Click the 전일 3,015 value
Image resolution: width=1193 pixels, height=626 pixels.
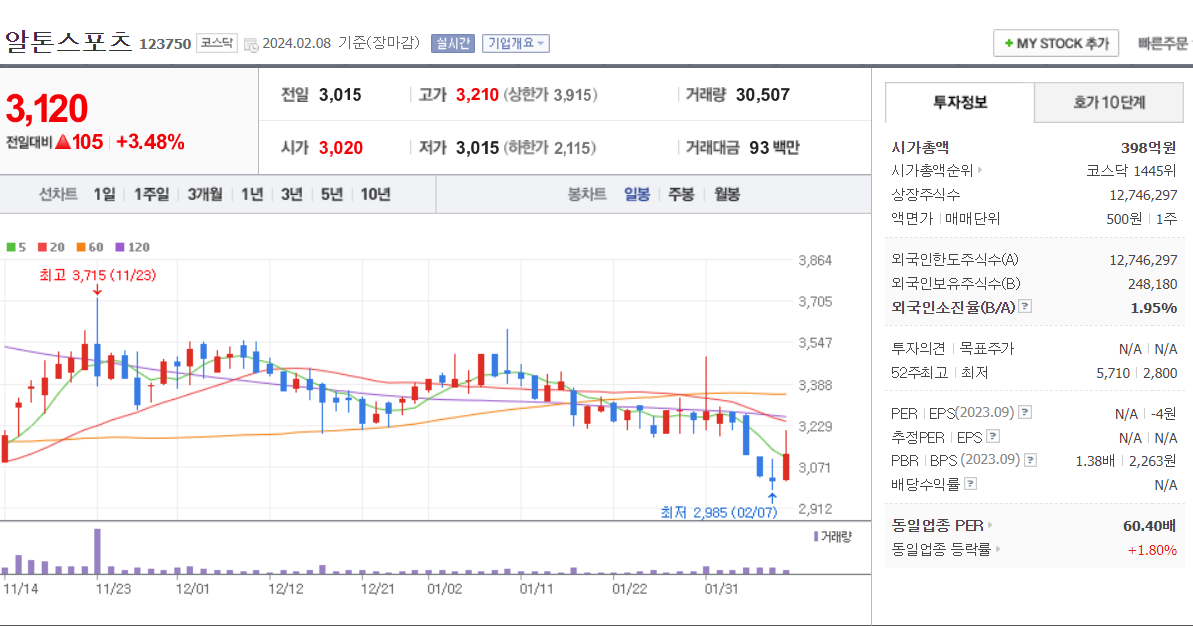point(340,95)
